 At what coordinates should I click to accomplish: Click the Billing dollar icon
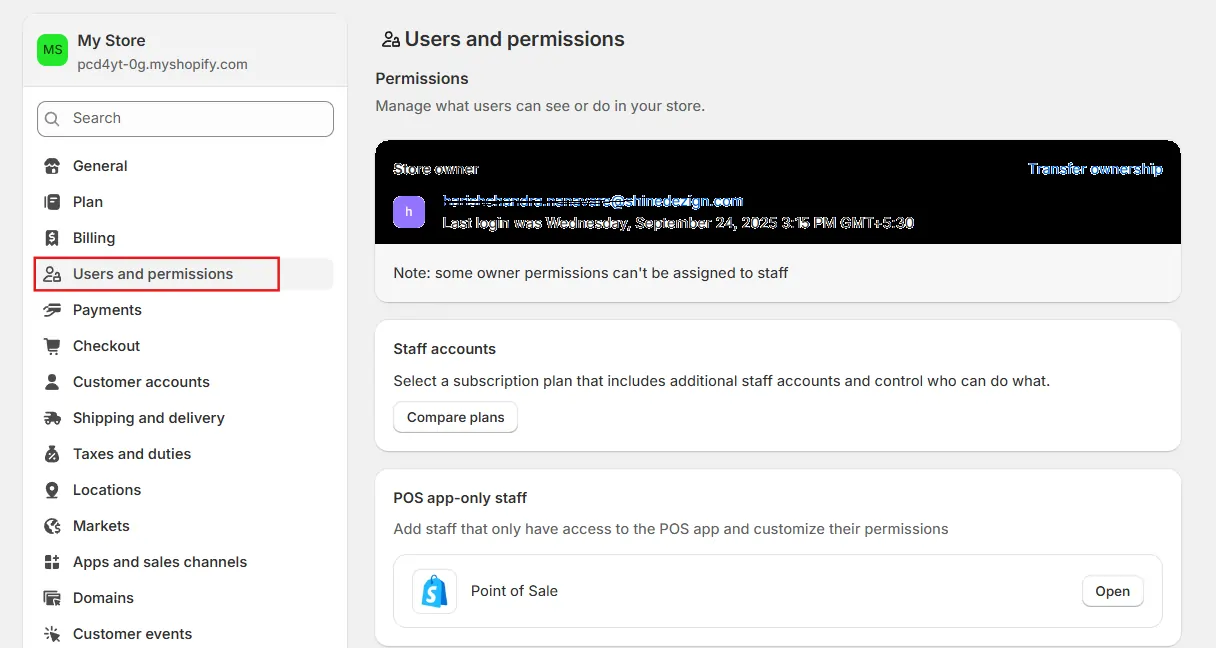(52, 238)
